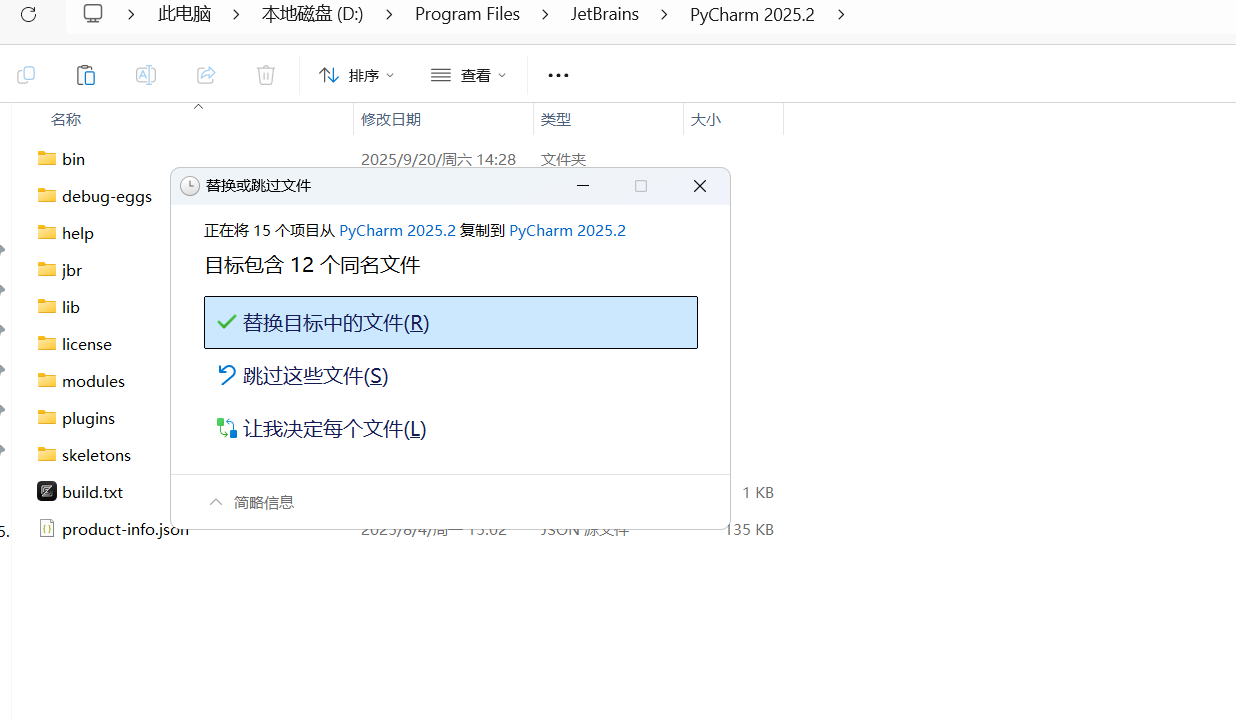Minimize the 替换或跳过文件 dialog
This screenshot has height=721, width=1236.
point(583,186)
